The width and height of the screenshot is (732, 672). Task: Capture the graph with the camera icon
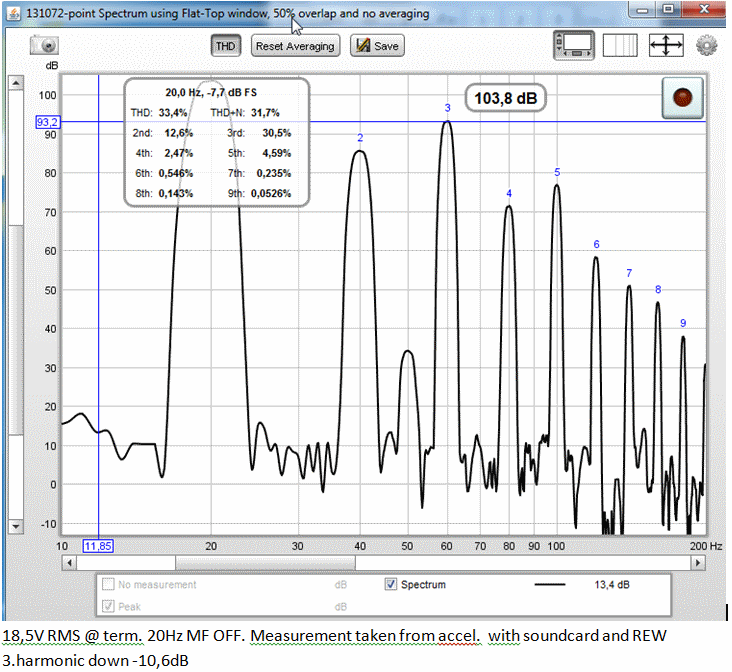[44, 46]
